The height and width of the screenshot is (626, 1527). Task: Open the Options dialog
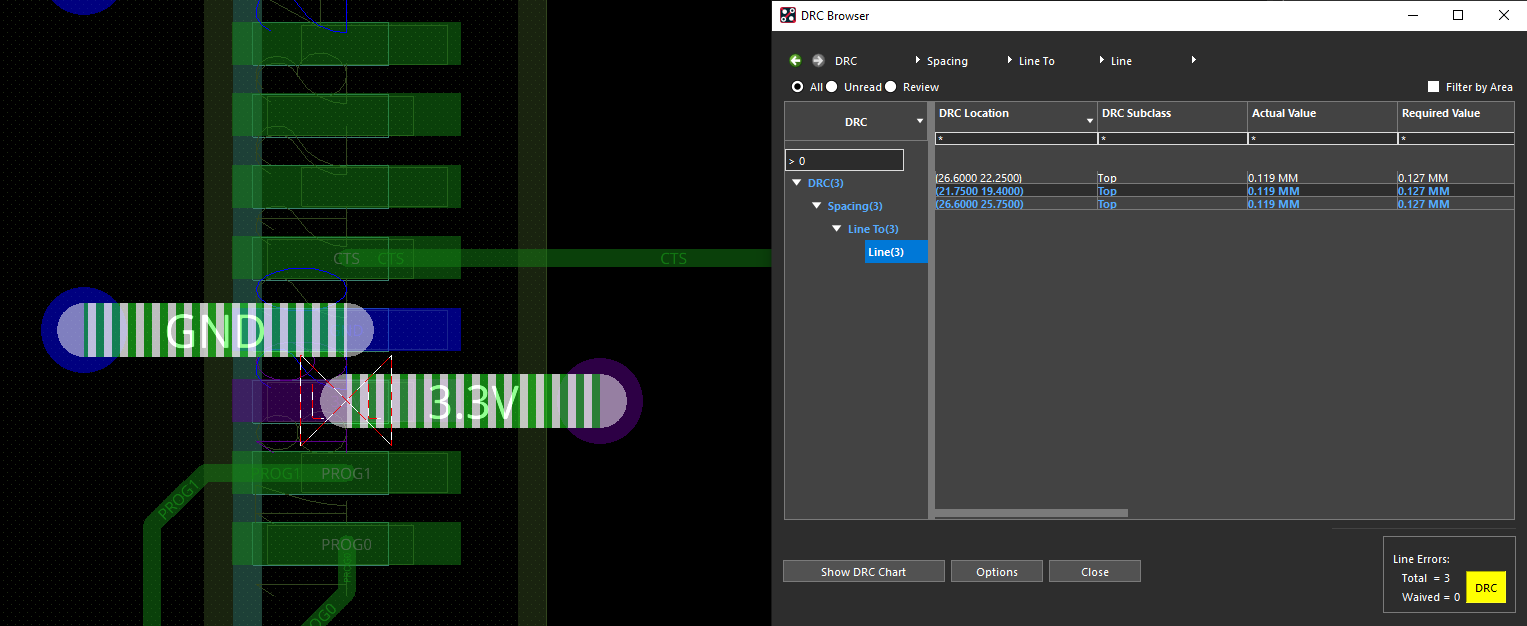coord(996,571)
